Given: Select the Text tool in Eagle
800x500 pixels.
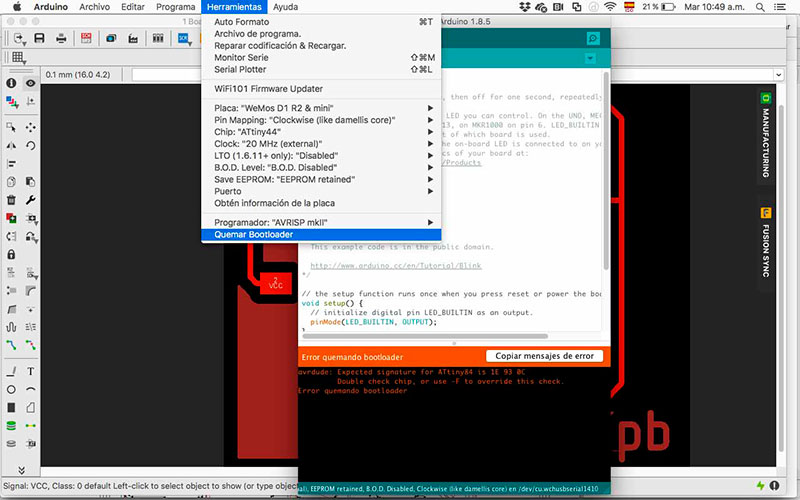Looking at the screenshot, I should click(x=31, y=371).
